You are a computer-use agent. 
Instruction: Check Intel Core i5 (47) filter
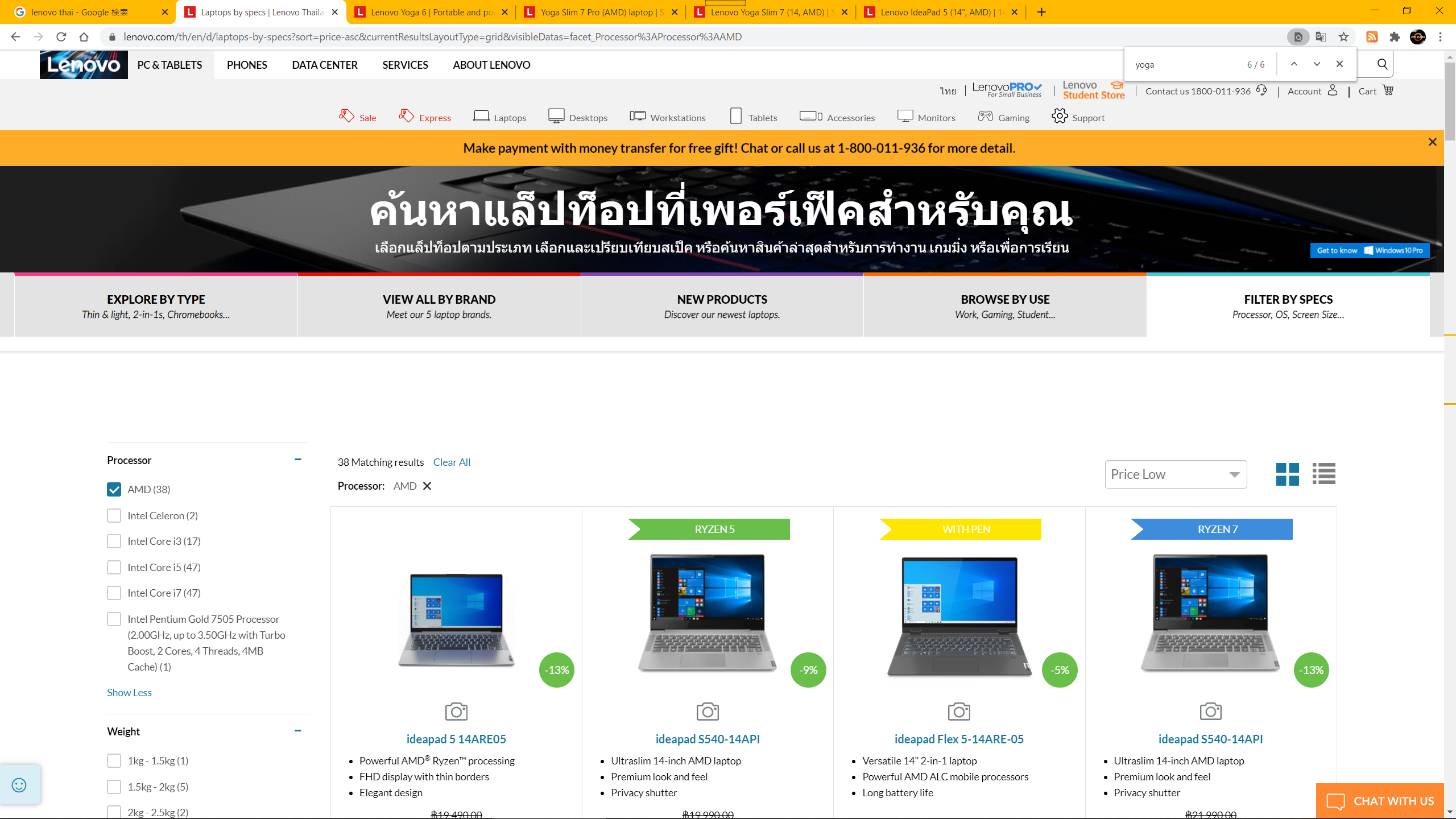114,567
